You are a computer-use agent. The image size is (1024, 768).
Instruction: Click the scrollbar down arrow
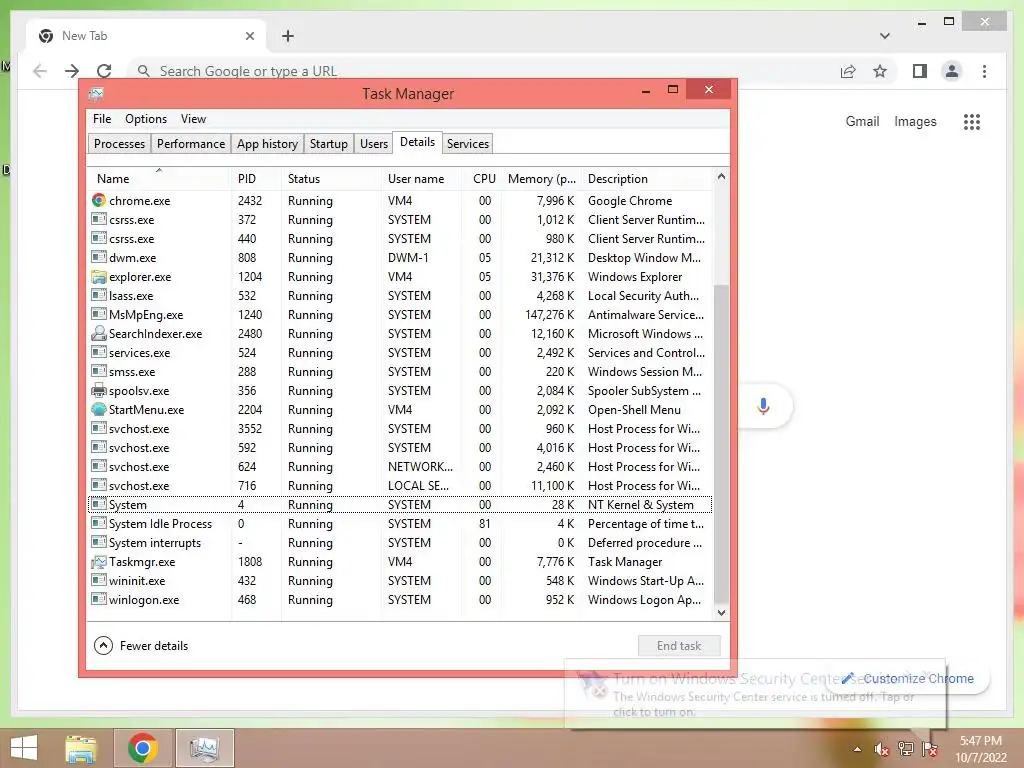(721, 613)
